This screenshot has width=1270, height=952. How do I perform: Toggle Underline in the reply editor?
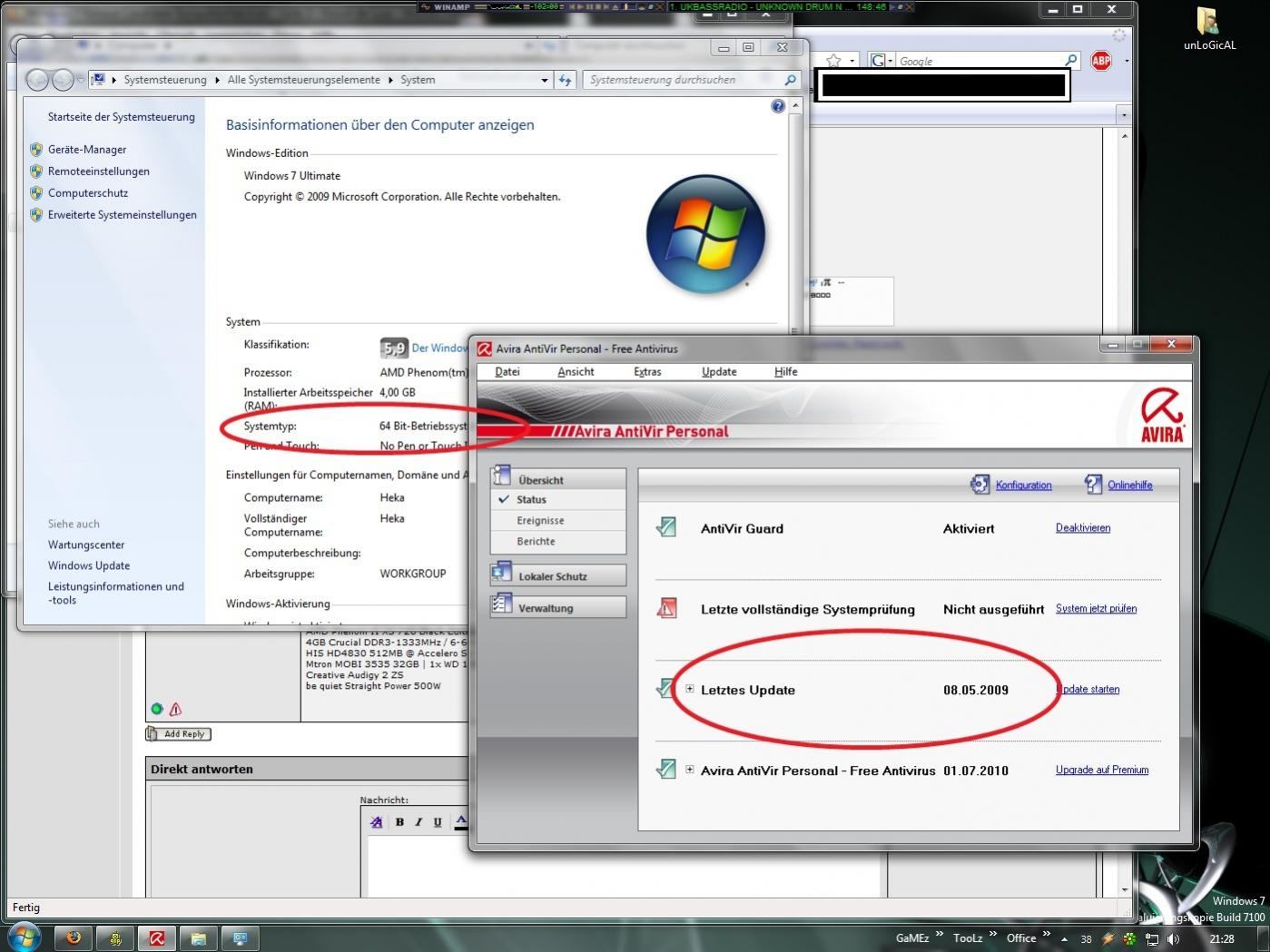tap(438, 822)
